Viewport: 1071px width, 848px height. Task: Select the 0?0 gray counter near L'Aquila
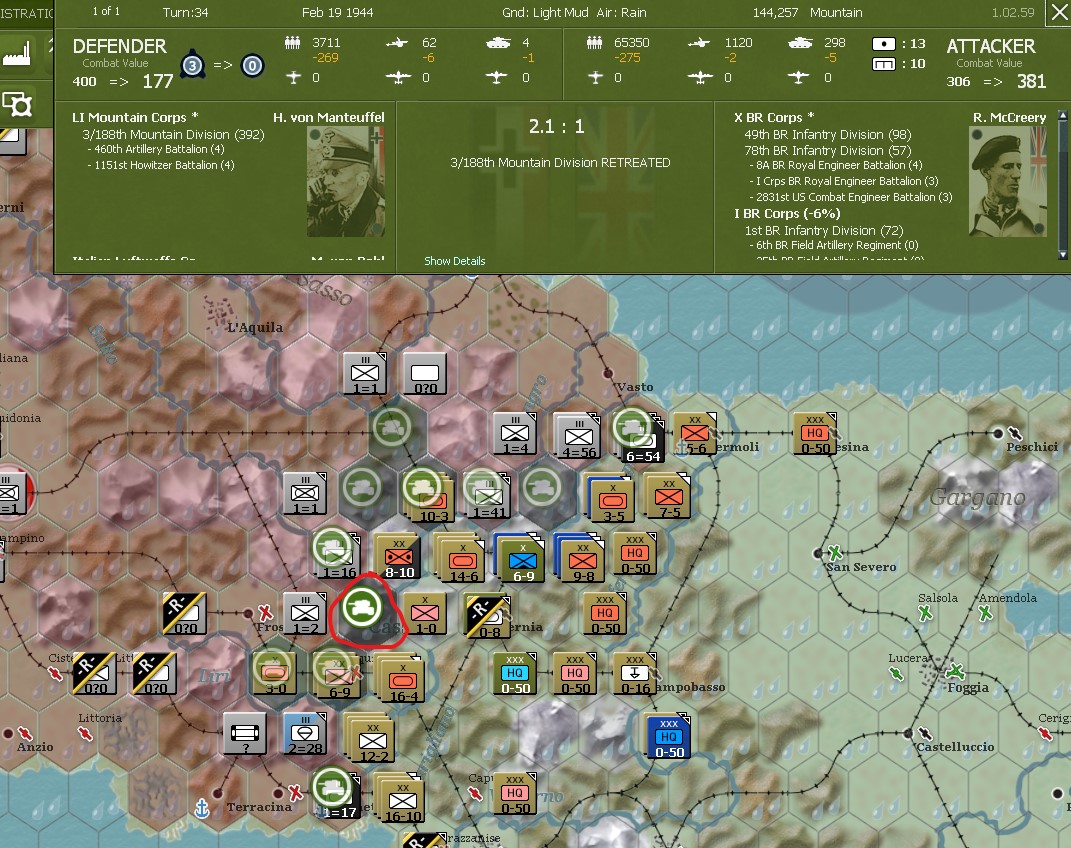pyautogui.click(x=425, y=373)
